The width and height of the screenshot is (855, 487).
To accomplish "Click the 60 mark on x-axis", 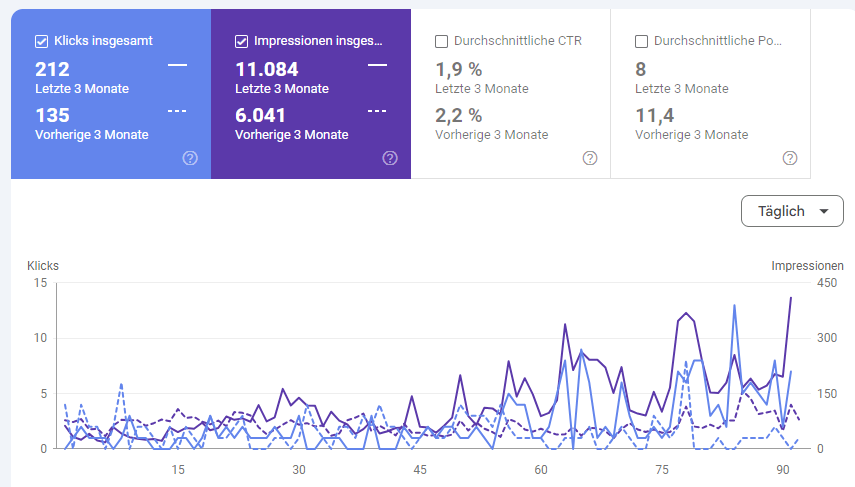I will (x=541, y=470).
